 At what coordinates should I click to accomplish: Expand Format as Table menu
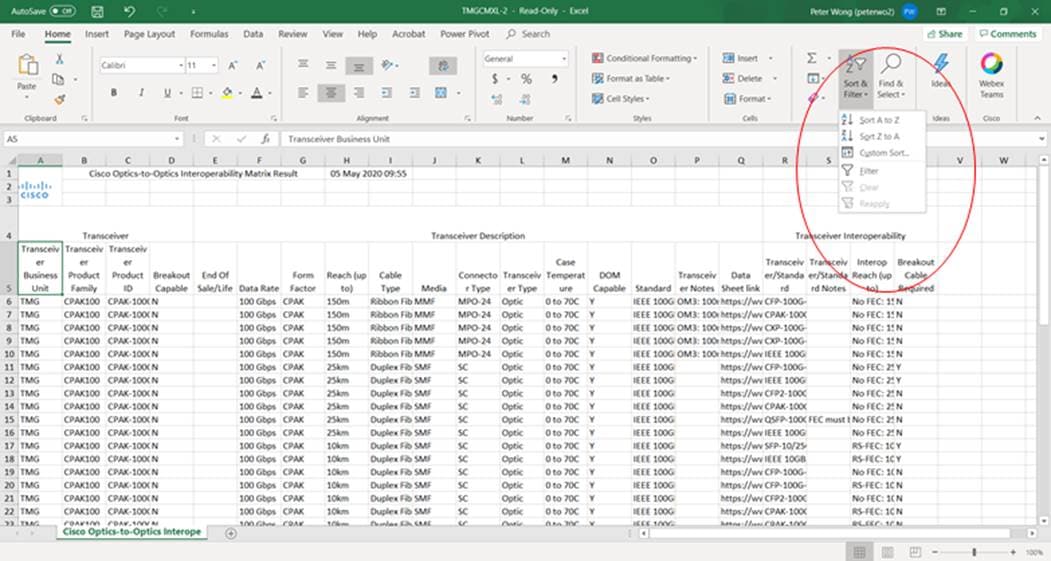[x=631, y=78]
